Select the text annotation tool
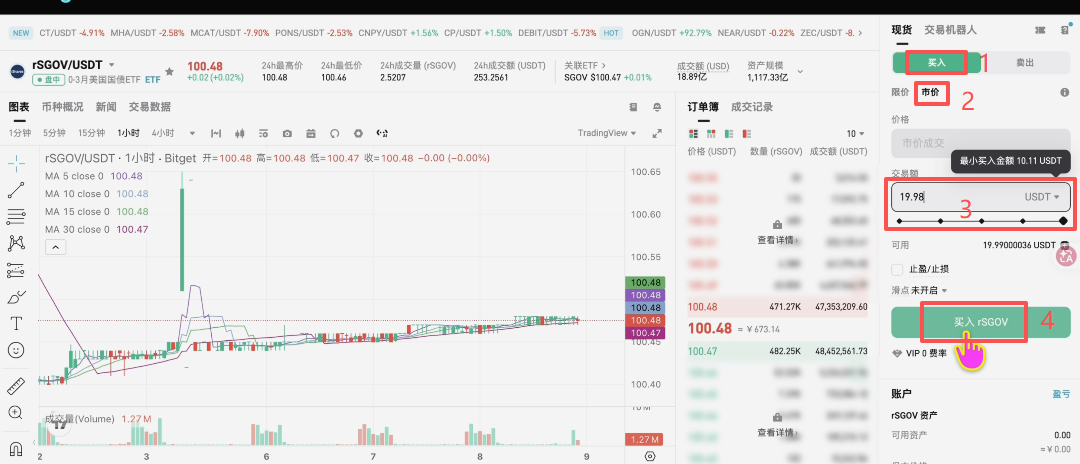This screenshot has width=1080, height=464. point(17,324)
